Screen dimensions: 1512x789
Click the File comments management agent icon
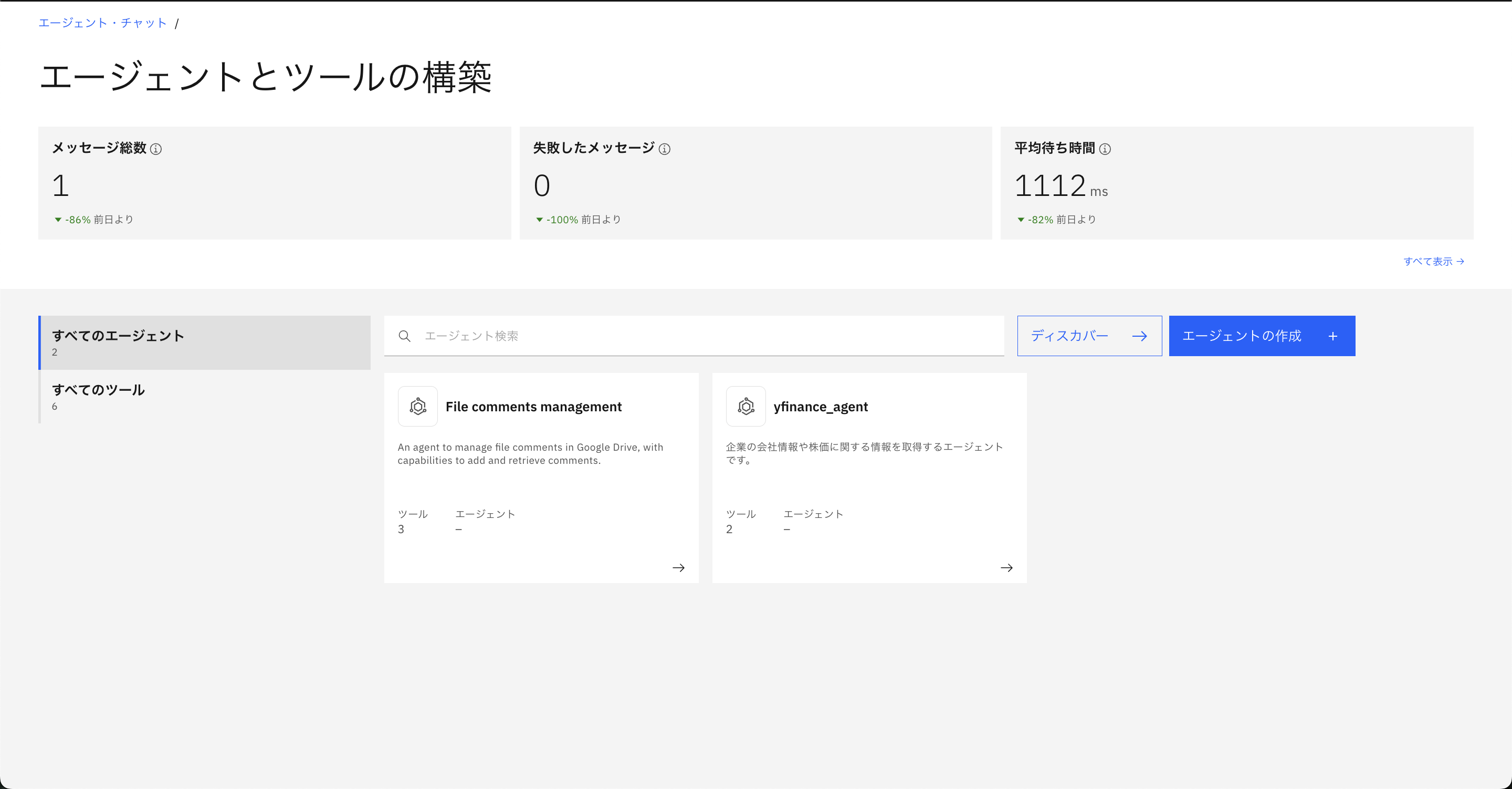[x=417, y=407]
